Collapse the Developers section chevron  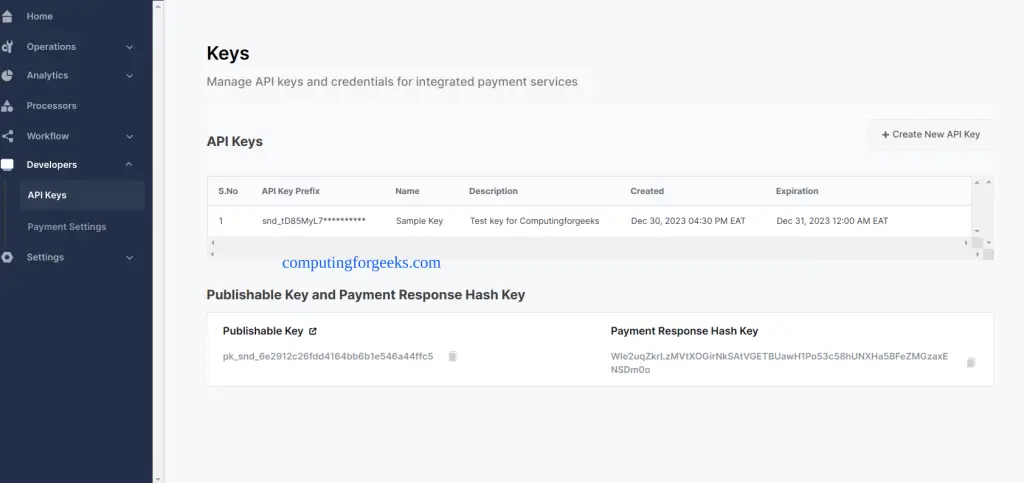point(129,164)
